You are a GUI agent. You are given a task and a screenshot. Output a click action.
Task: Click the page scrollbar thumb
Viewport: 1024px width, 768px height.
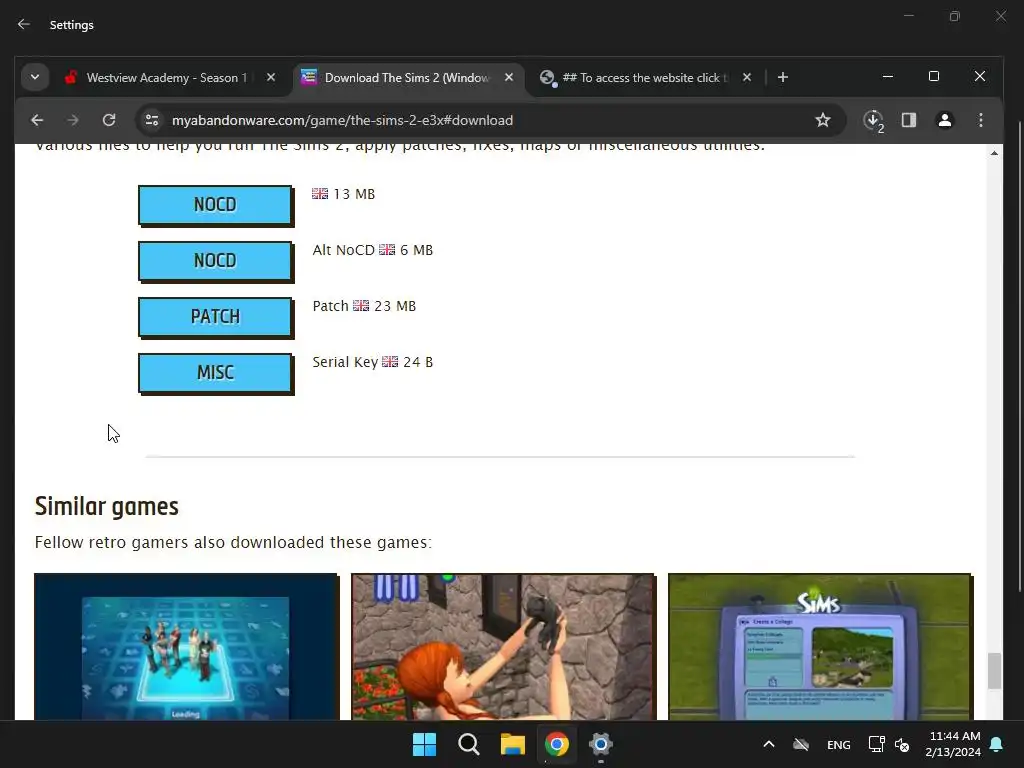994,671
